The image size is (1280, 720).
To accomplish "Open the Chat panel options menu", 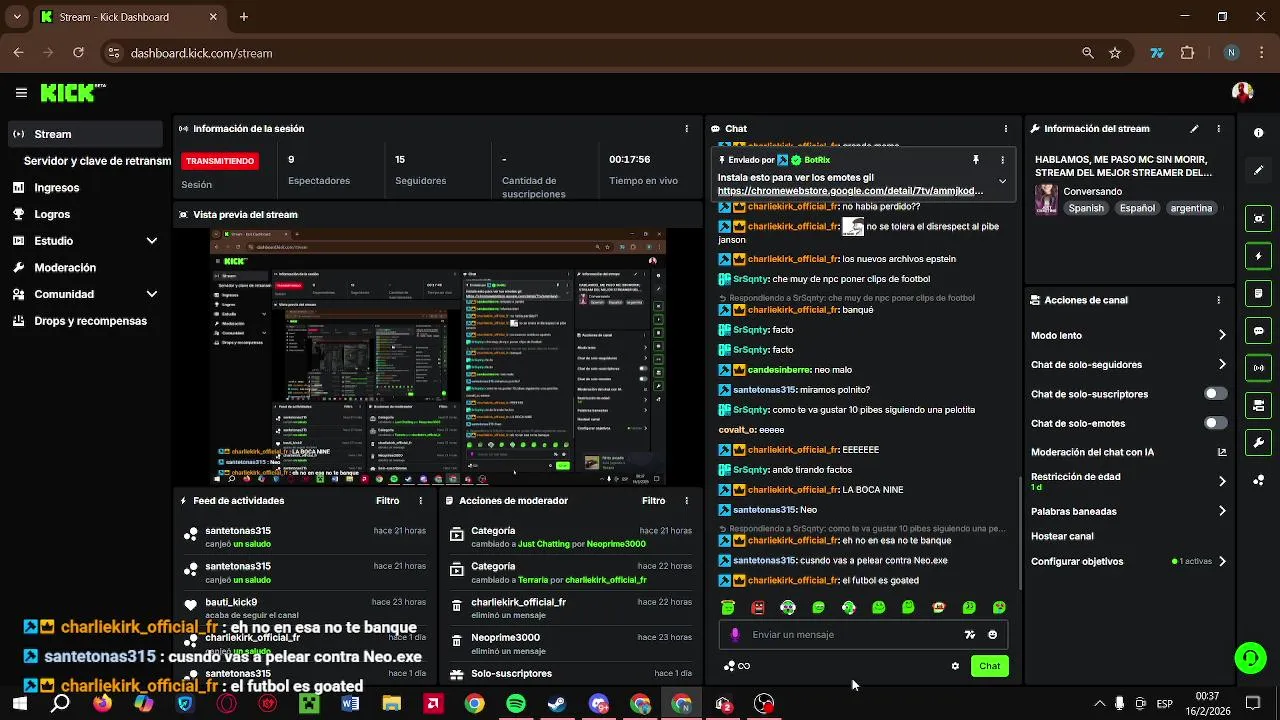I will [x=1005, y=129].
